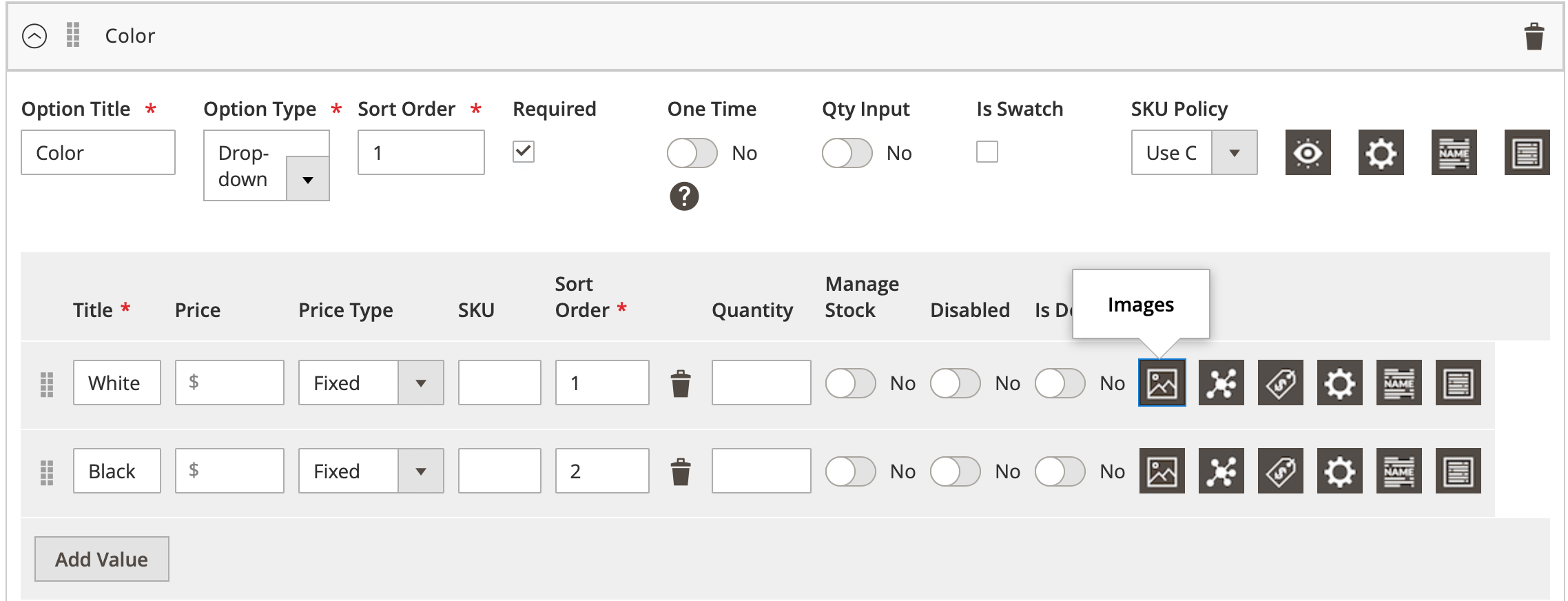Open description icon for Black value
The height and width of the screenshot is (601, 1568).
point(1458,471)
